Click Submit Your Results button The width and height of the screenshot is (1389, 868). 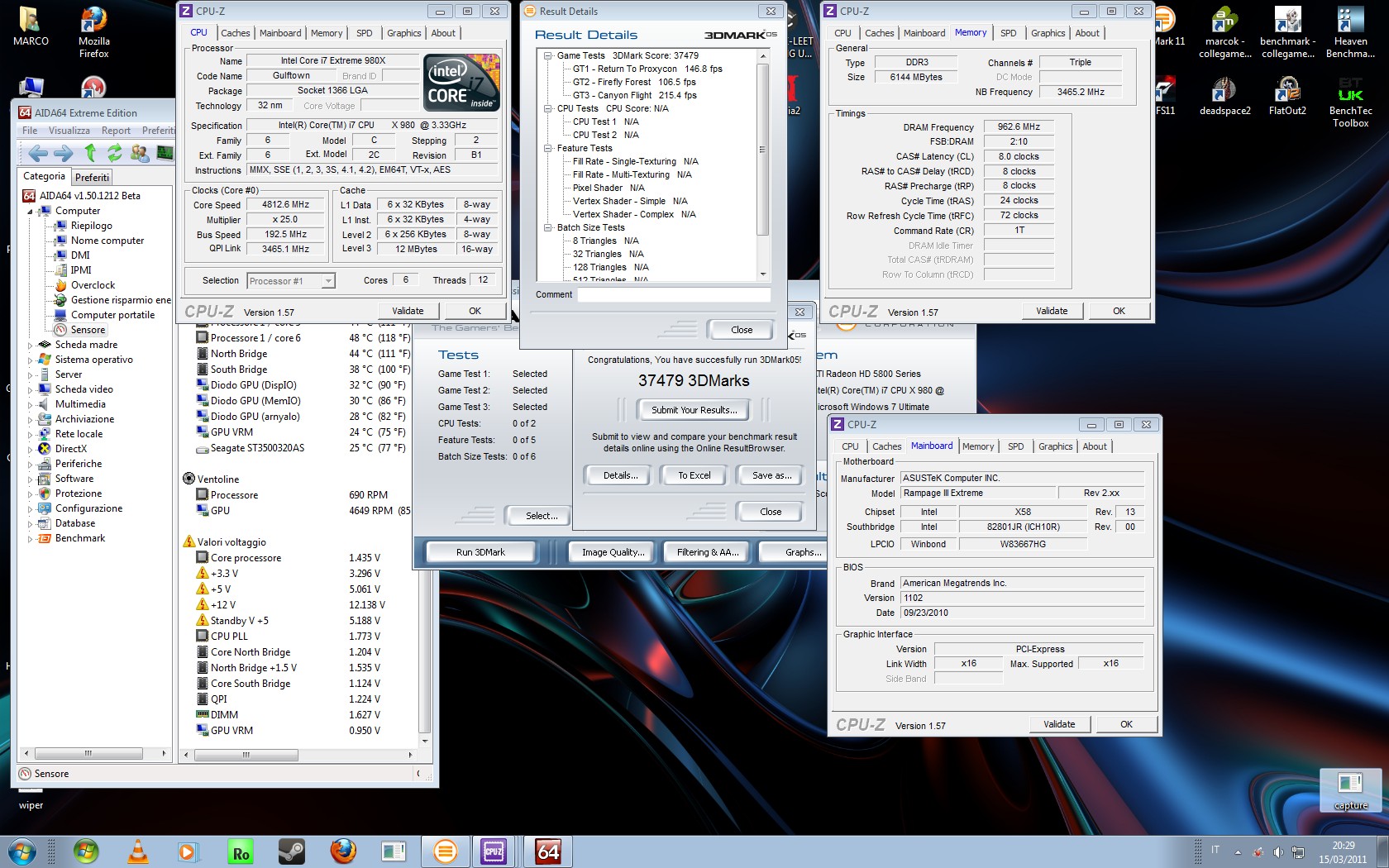tap(693, 410)
